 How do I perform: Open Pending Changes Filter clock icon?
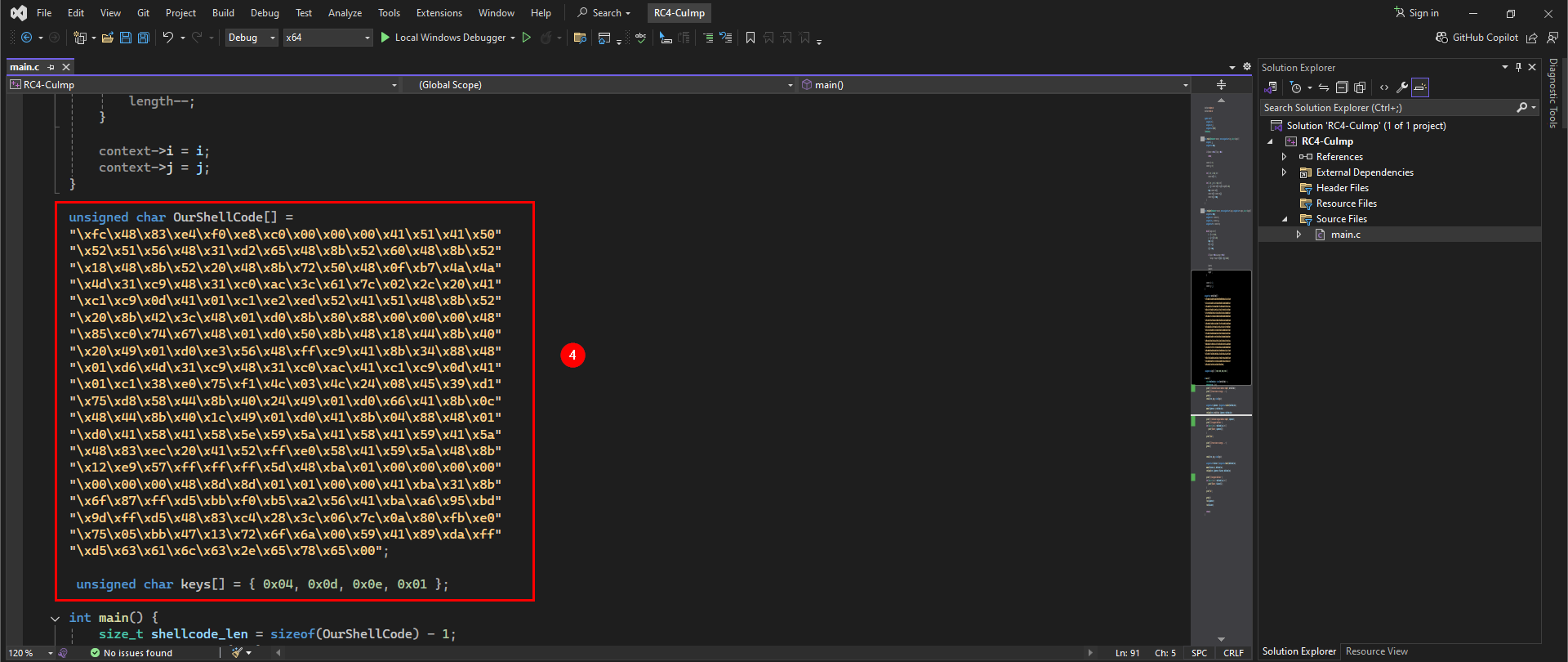point(1296,87)
